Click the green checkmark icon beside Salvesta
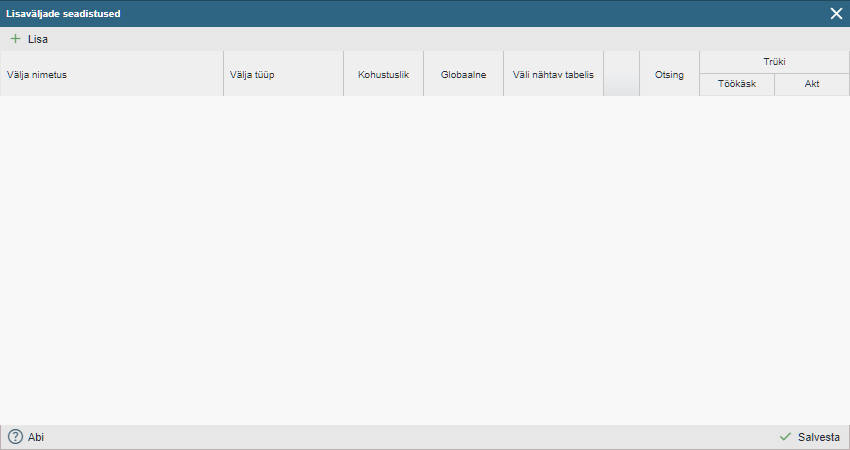The image size is (850, 450). point(785,437)
